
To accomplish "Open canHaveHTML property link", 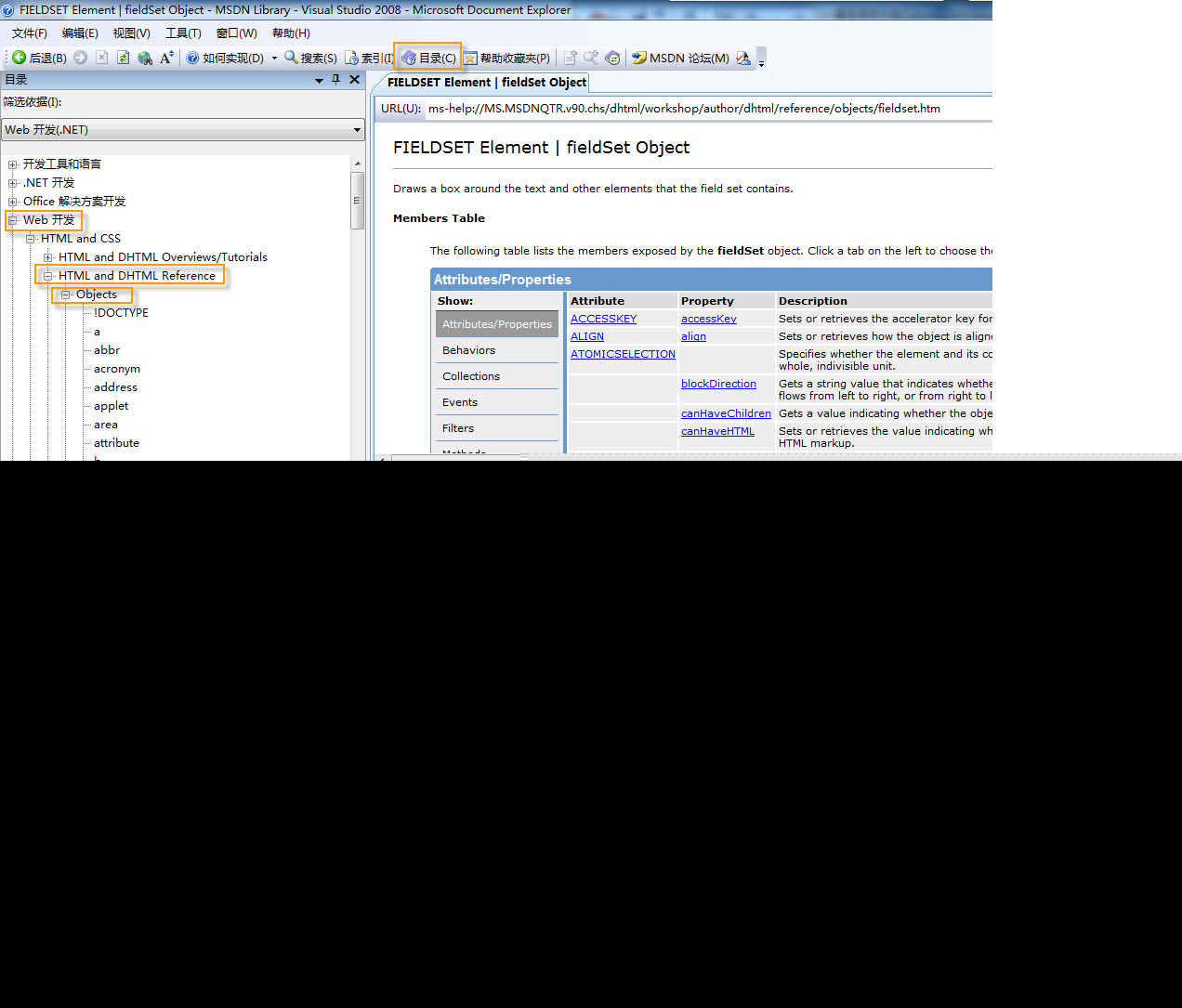I will click(x=717, y=431).
